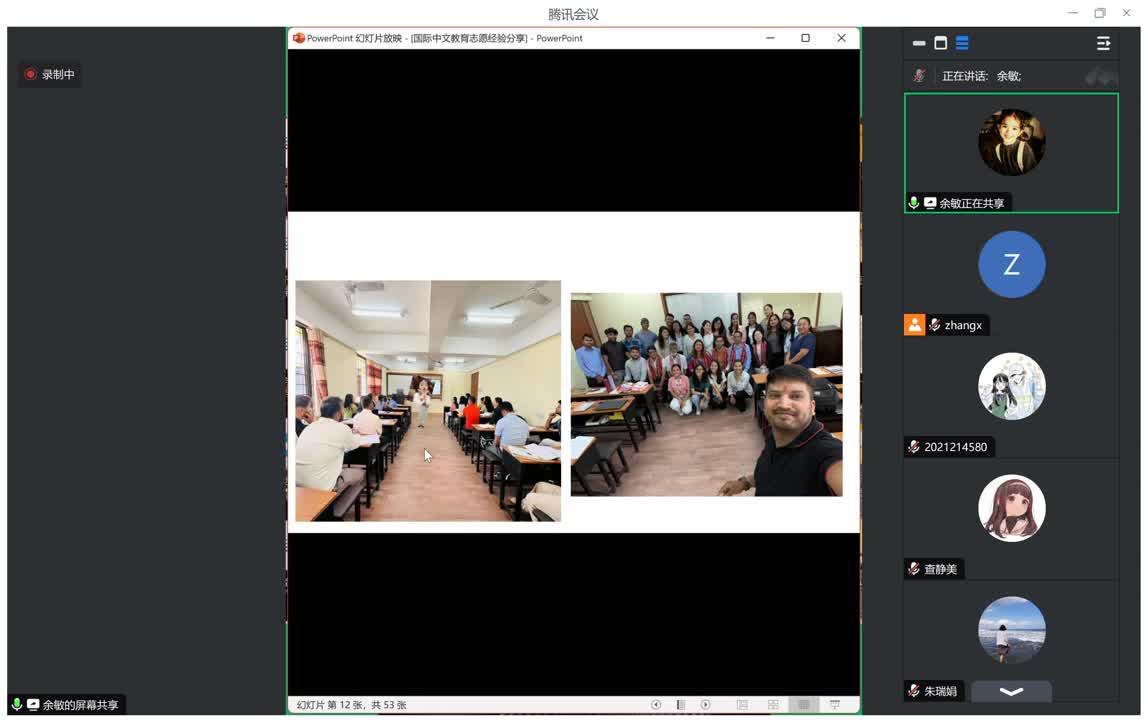Click the 录制中 recording indicator
Image resolution: width=1147 pixels, height=720 pixels.
(50, 74)
